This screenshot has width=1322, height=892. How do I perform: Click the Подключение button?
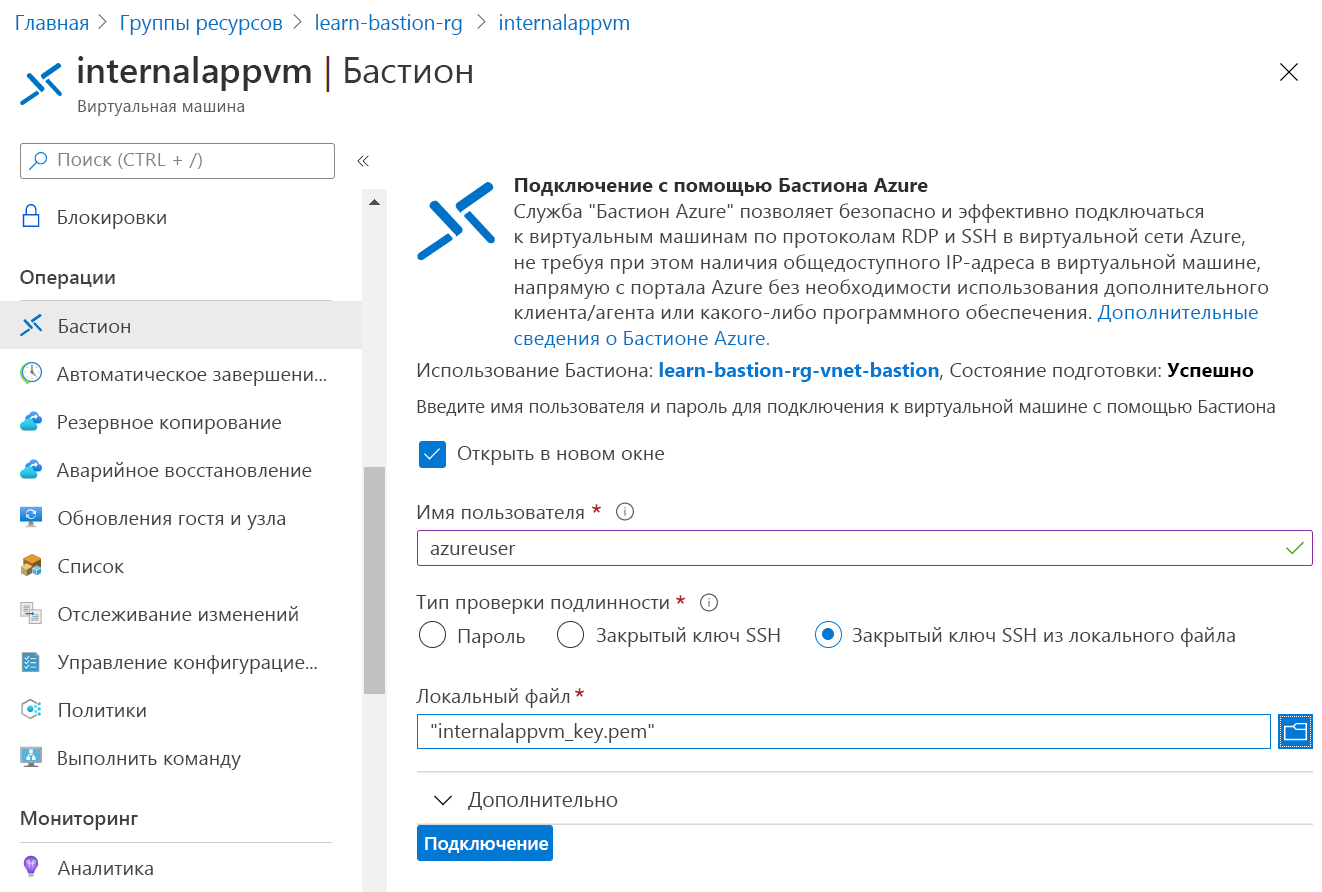(485, 843)
